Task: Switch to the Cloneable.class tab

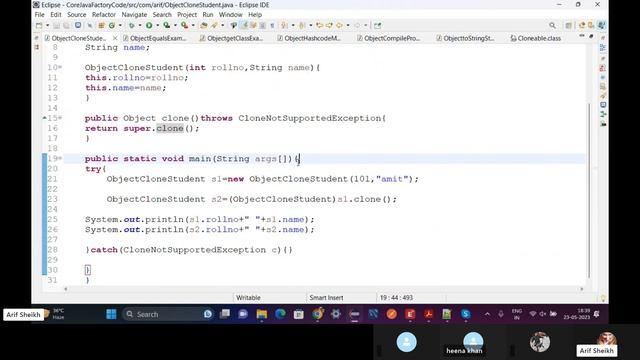Action: [x=536, y=38]
